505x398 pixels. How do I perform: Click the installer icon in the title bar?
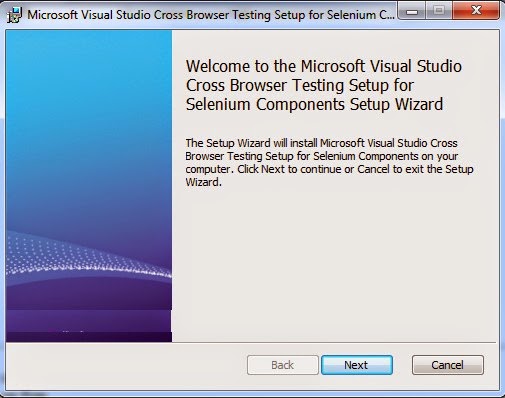click(14, 15)
